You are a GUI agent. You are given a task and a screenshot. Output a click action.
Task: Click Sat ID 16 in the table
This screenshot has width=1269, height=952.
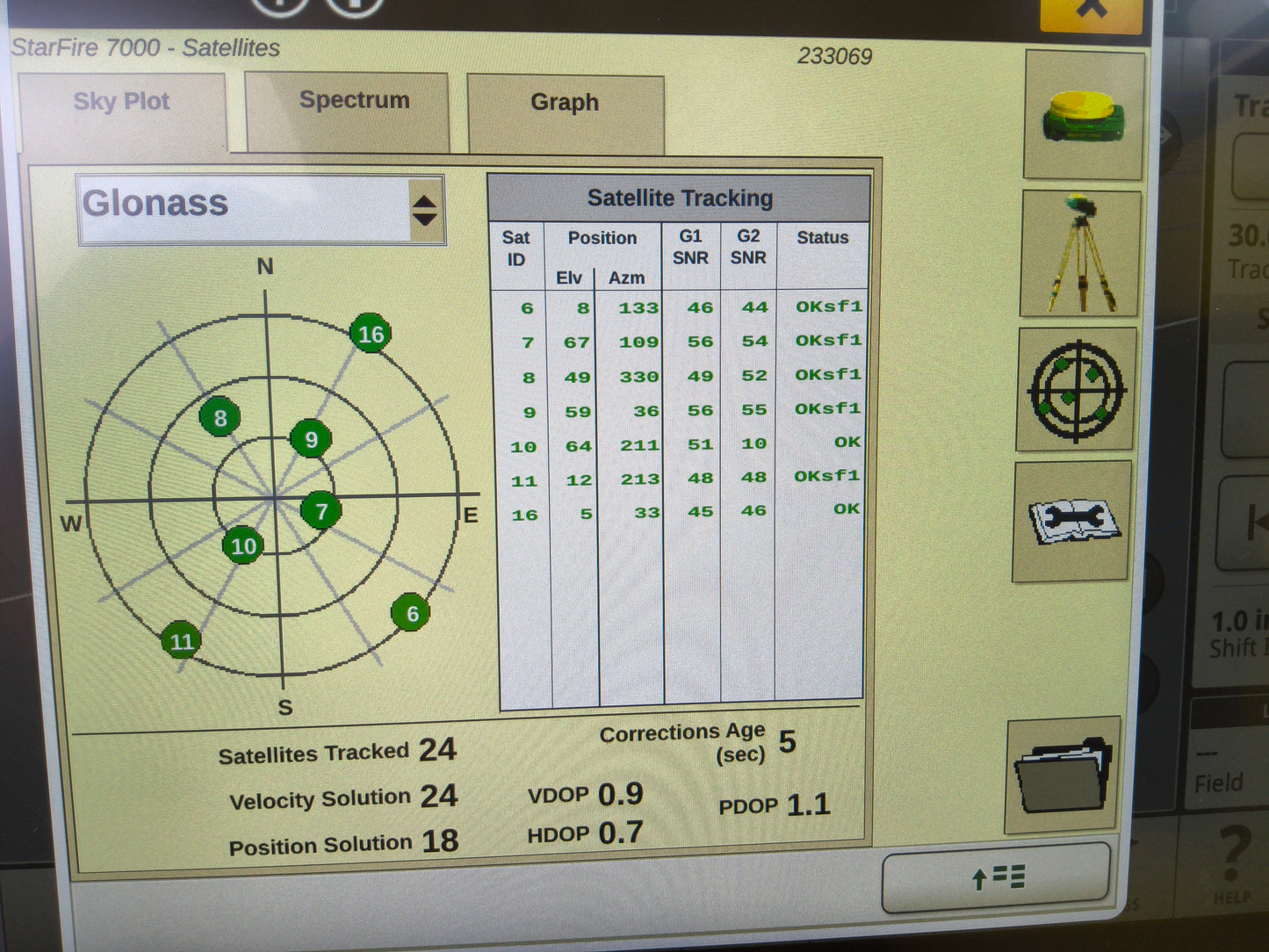[524, 516]
